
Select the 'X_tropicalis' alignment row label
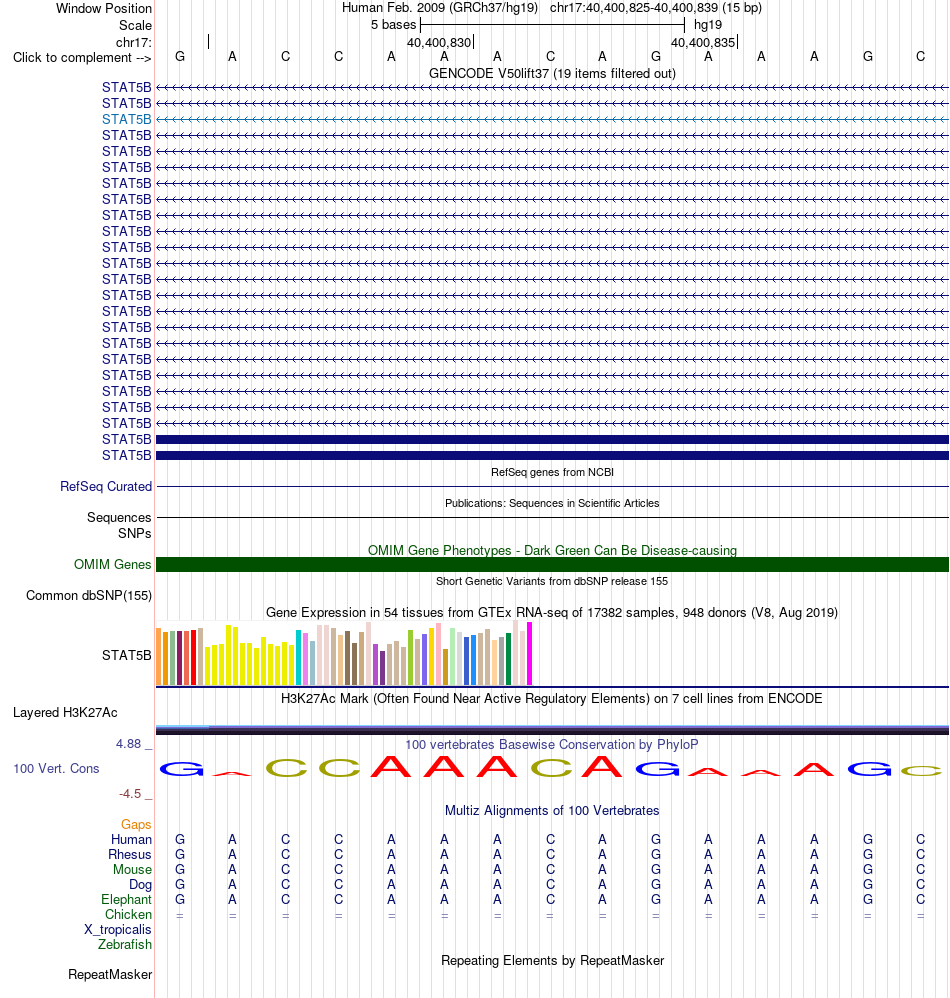coord(118,929)
